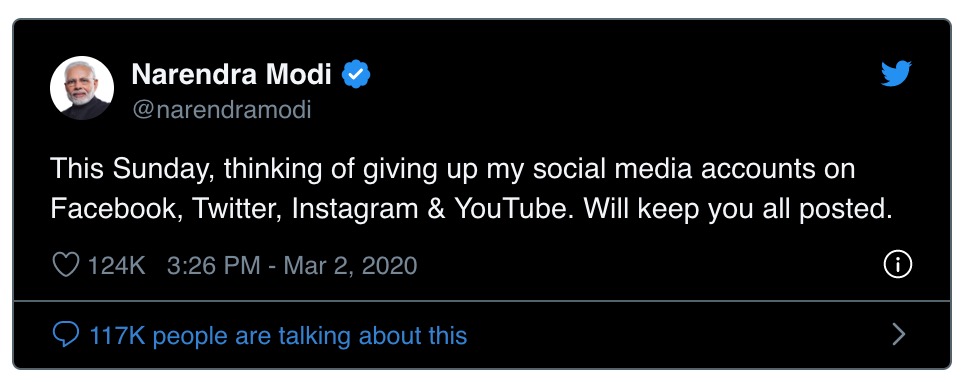Screen dimensions: 968x392
Task: Open the Twitter Ads info circle icon
Action: coord(898,265)
